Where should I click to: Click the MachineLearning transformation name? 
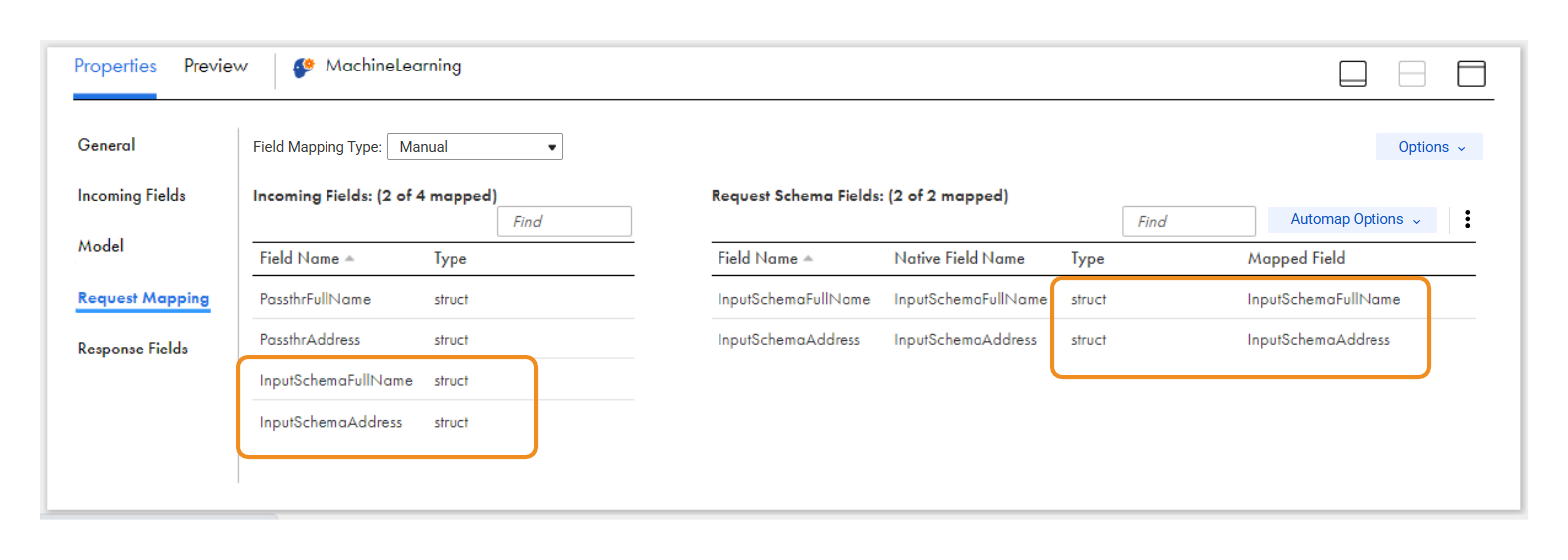tap(394, 67)
